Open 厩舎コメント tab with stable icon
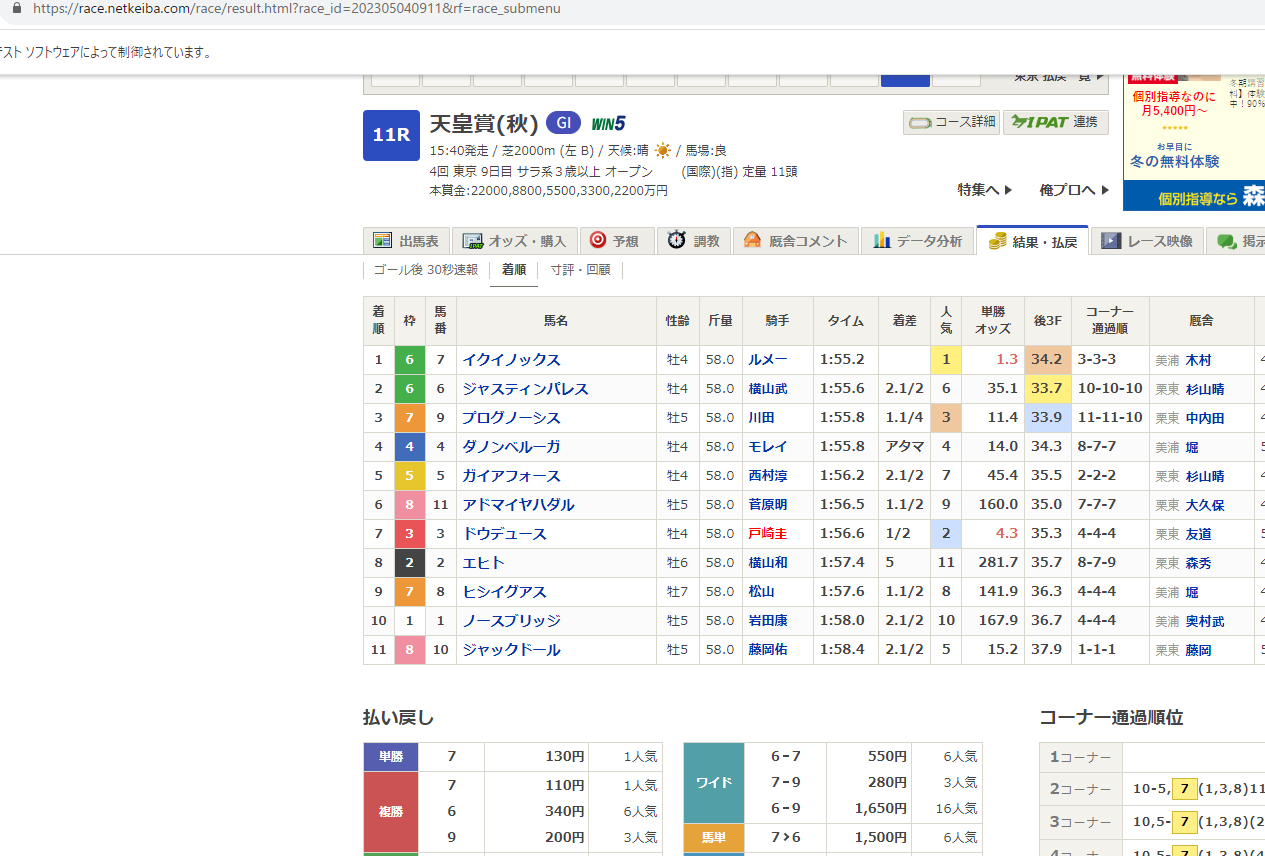This screenshot has height=856, width=1265. [796, 241]
